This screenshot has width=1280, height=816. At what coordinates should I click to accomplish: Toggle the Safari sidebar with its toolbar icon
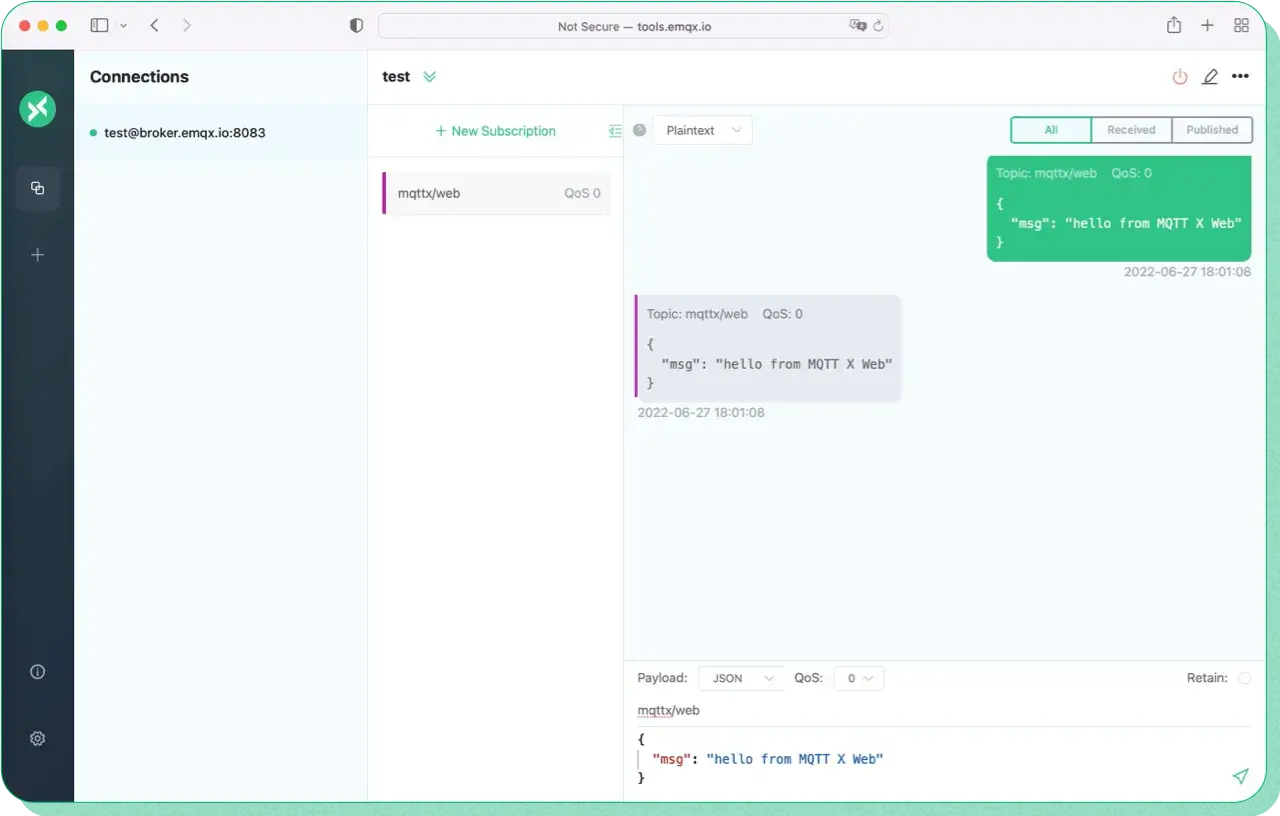(98, 25)
